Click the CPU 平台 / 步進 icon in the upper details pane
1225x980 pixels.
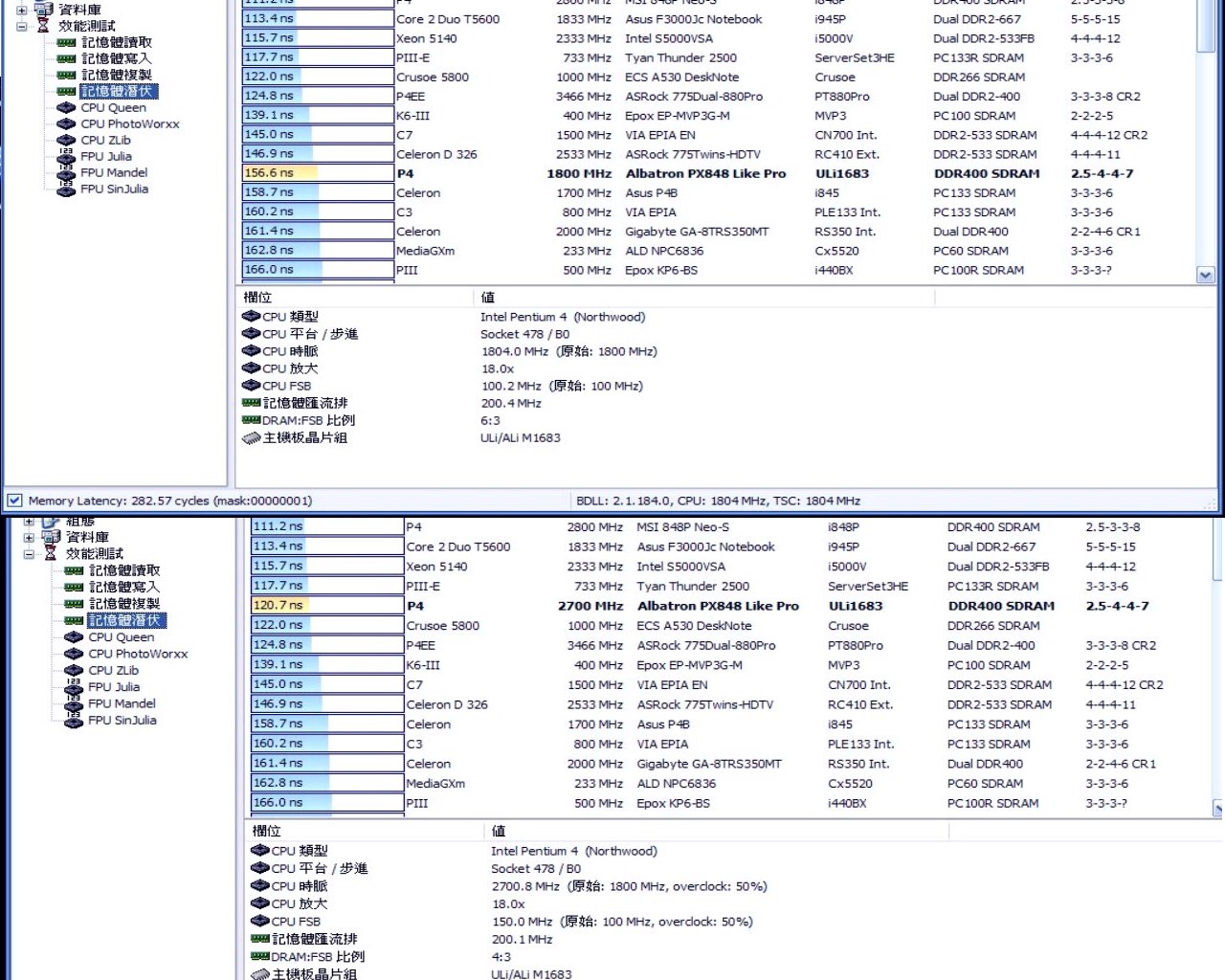point(252,334)
